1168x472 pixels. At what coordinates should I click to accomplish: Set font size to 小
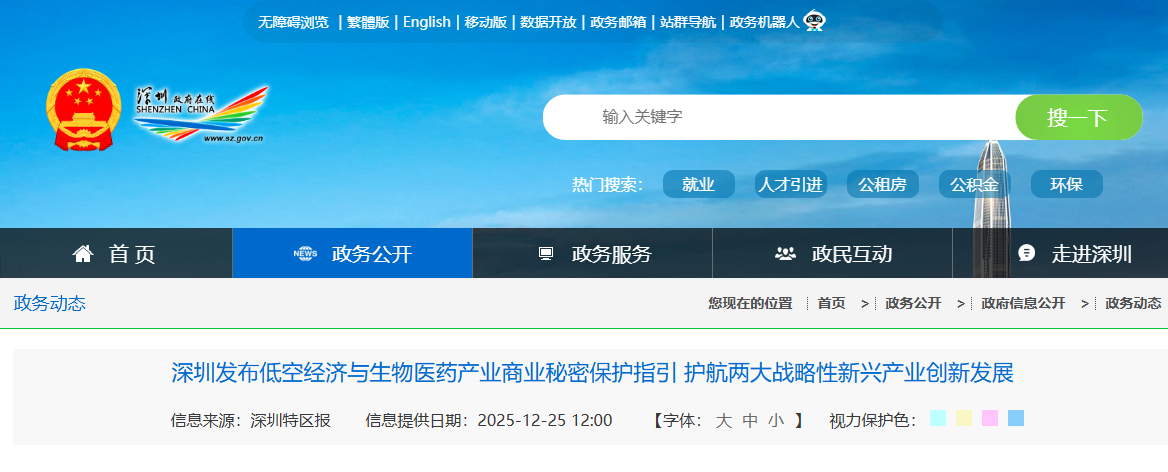pyautogui.click(x=777, y=421)
